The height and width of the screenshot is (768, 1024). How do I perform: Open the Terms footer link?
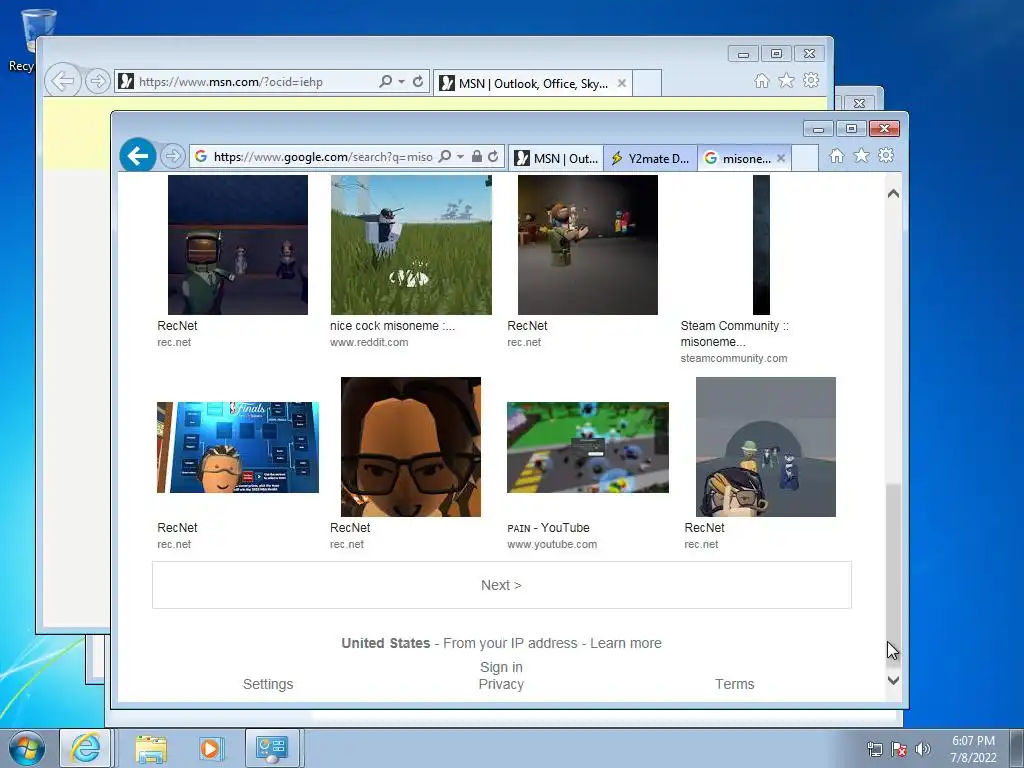click(x=735, y=684)
